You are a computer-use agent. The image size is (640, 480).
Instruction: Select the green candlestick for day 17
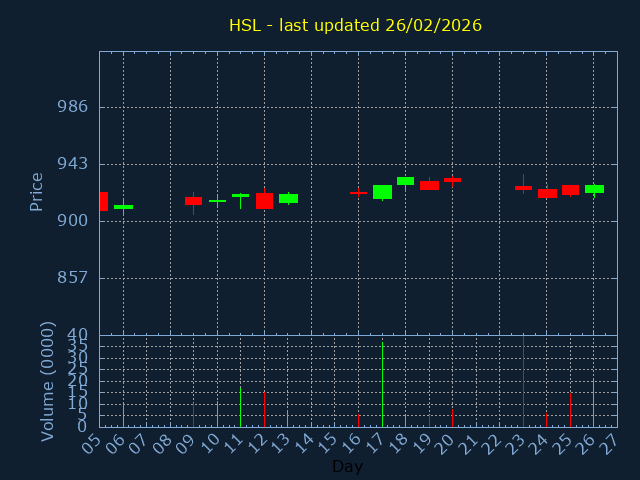point(382,192)
